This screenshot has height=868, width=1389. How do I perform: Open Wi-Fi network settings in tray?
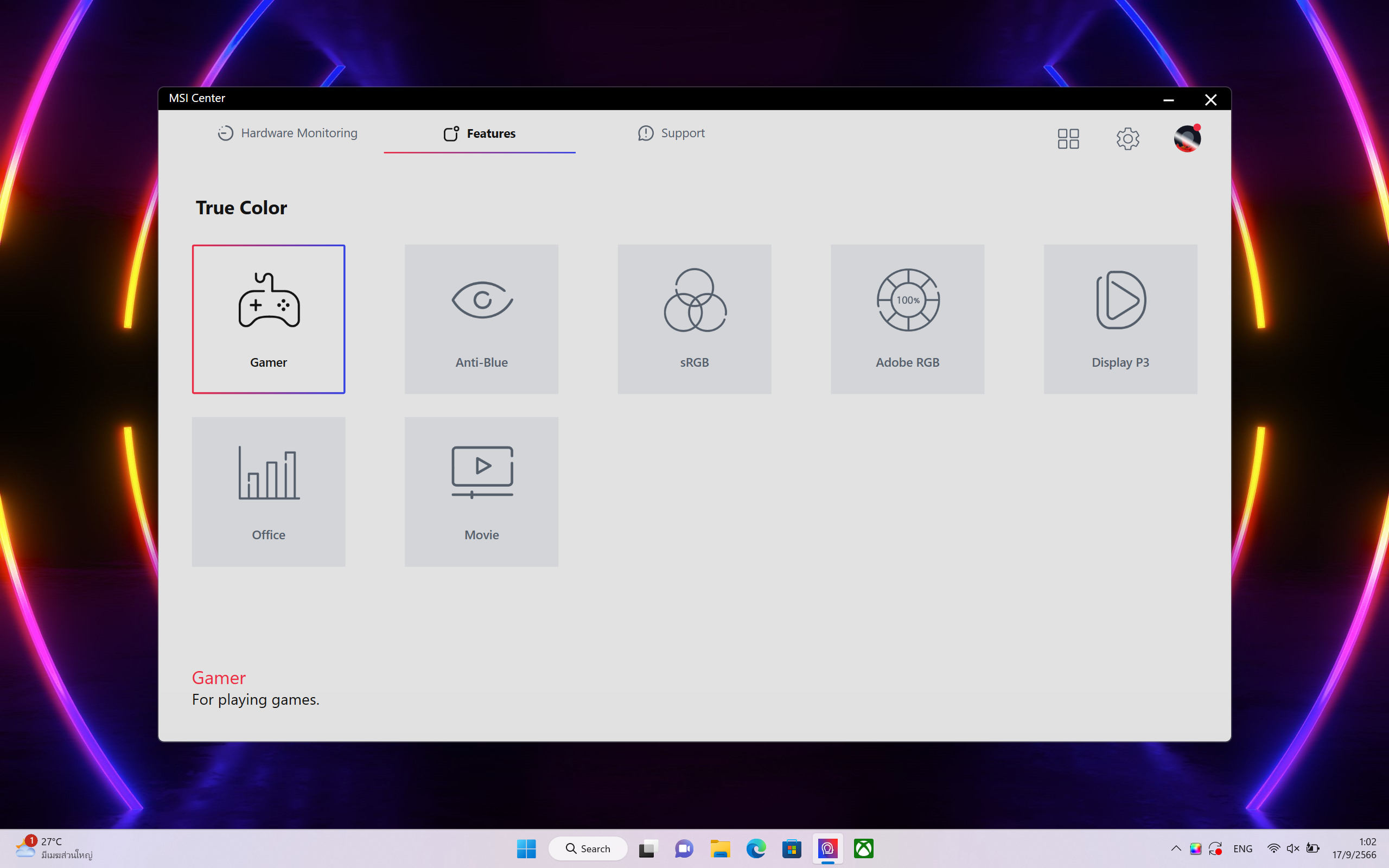click(1273, 848)
